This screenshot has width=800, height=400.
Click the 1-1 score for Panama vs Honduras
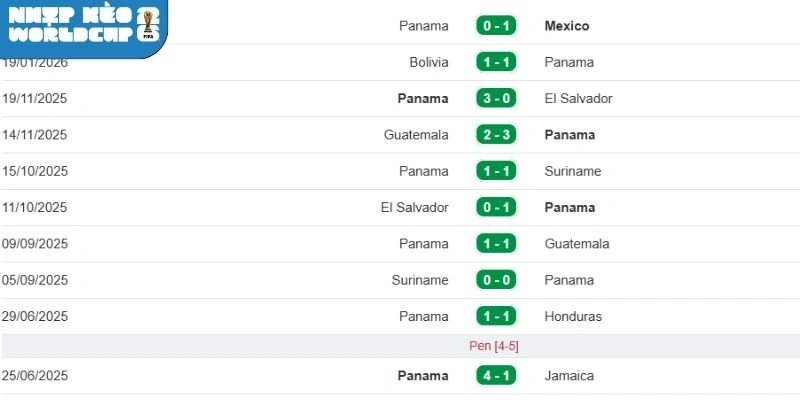point(496,316)
